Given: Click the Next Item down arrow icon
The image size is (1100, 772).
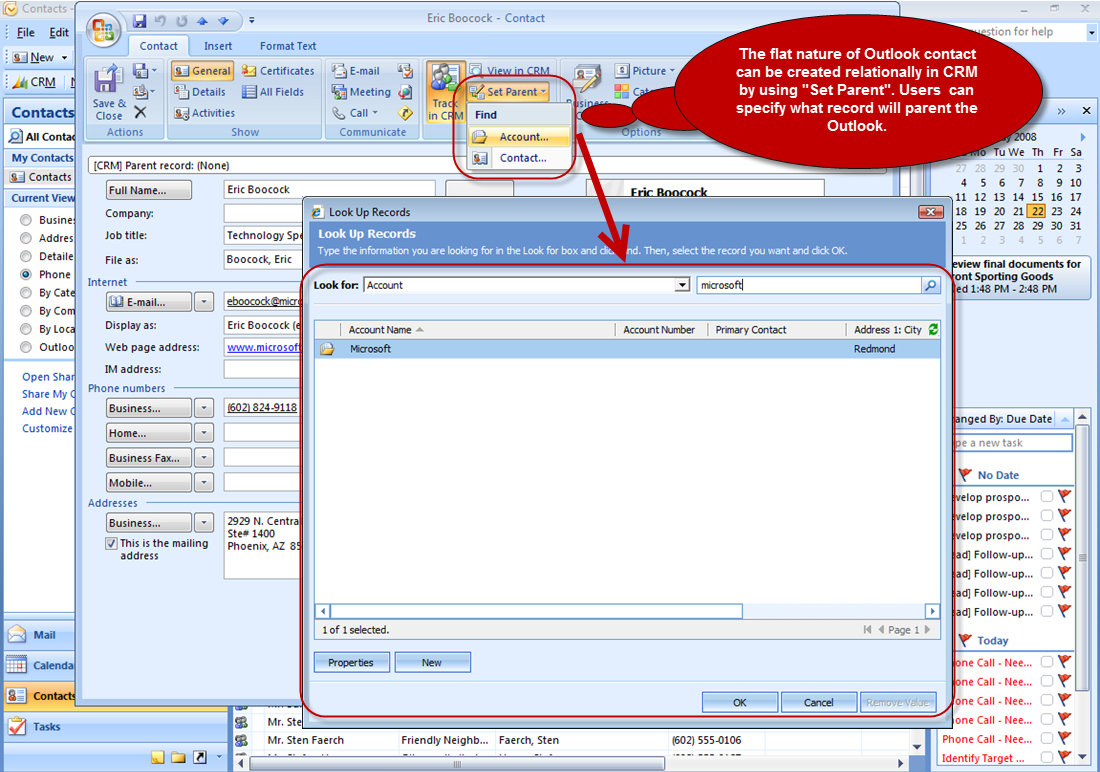Looking at the screenshot, I should [x=223, y=21].
